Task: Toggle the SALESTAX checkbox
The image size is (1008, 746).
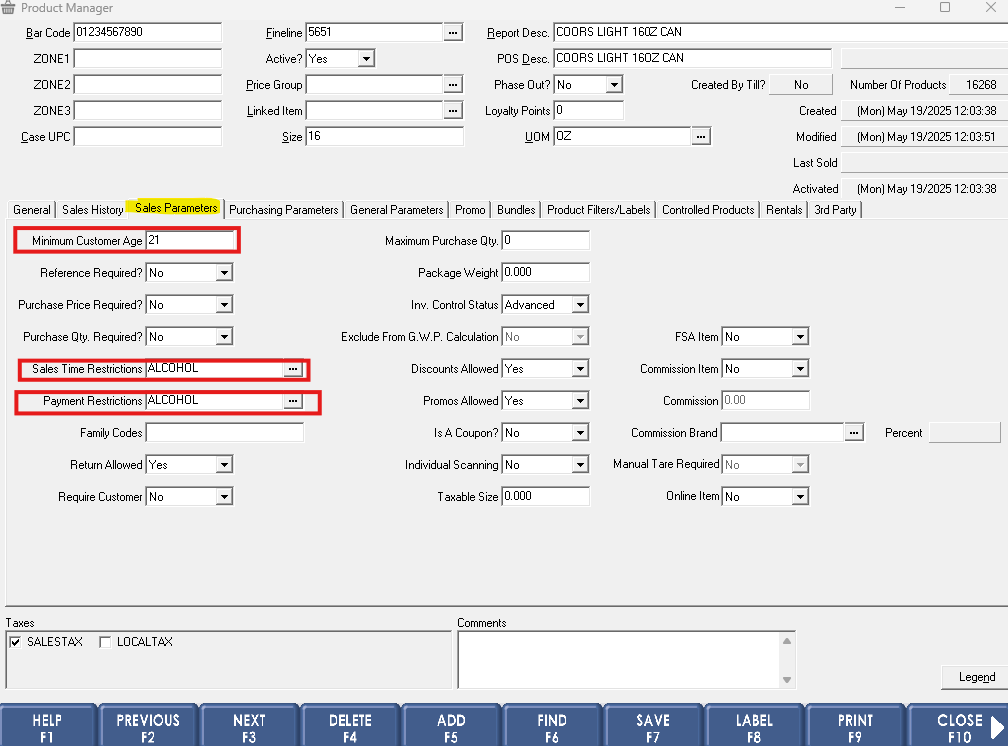Action: [x=15, y=642]
